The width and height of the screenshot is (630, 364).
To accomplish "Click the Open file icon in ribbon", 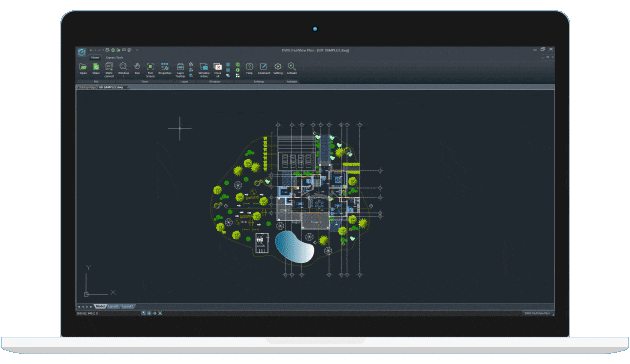I will point(83,68).
